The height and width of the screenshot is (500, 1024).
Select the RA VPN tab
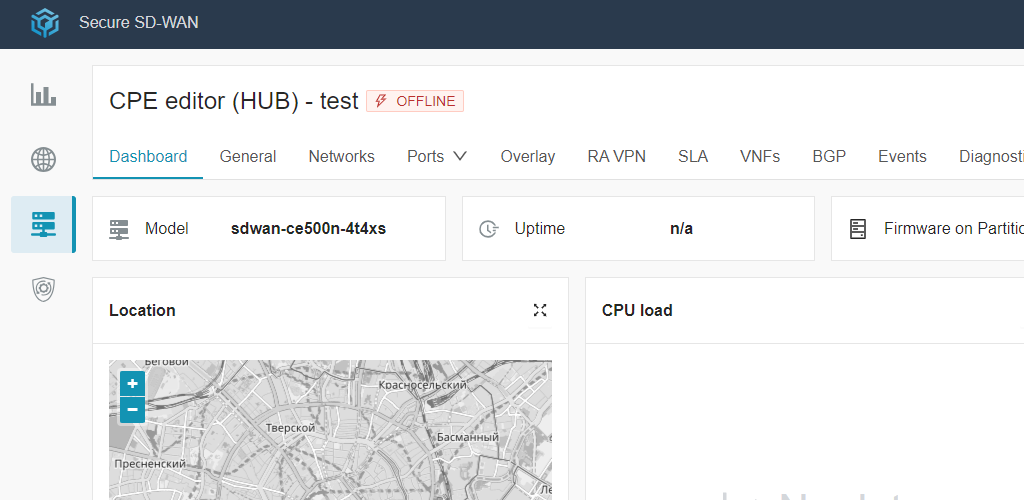[616, 156]
